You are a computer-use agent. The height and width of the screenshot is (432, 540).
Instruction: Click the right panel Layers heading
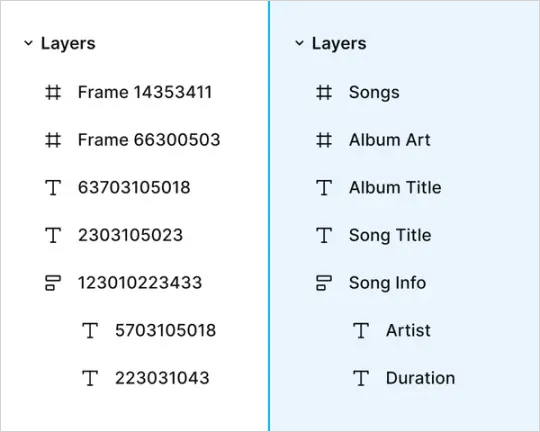(x=339, y=44)
